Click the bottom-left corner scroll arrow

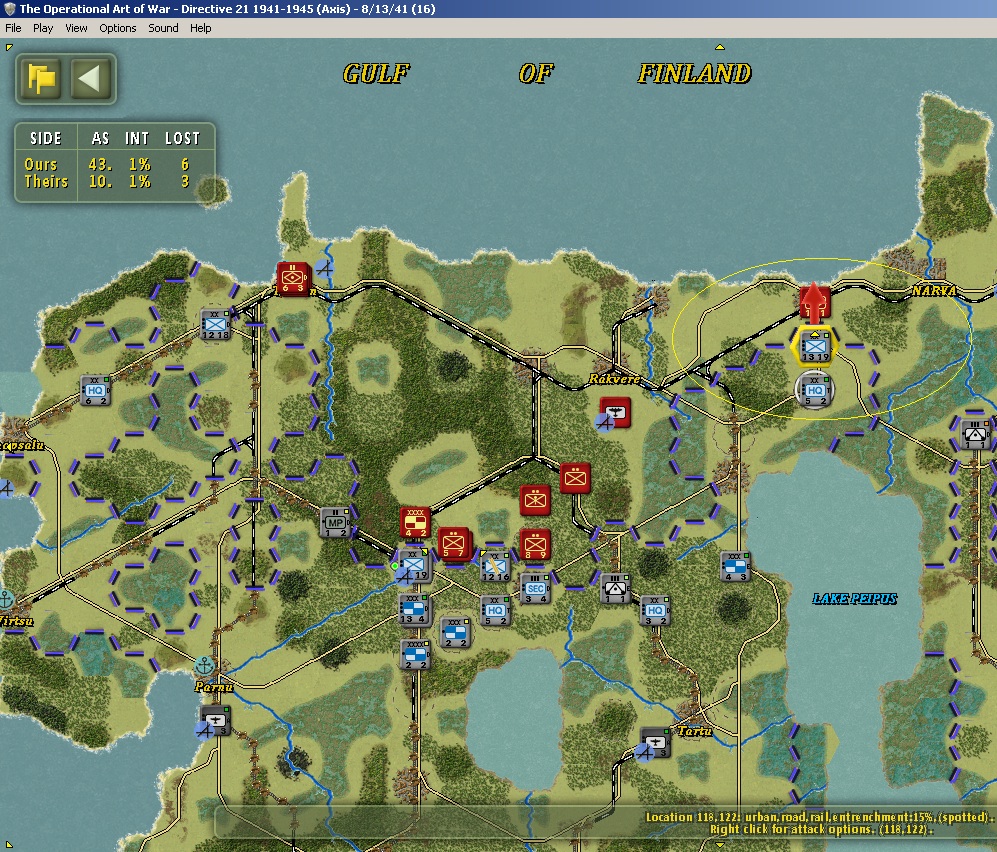8,844
